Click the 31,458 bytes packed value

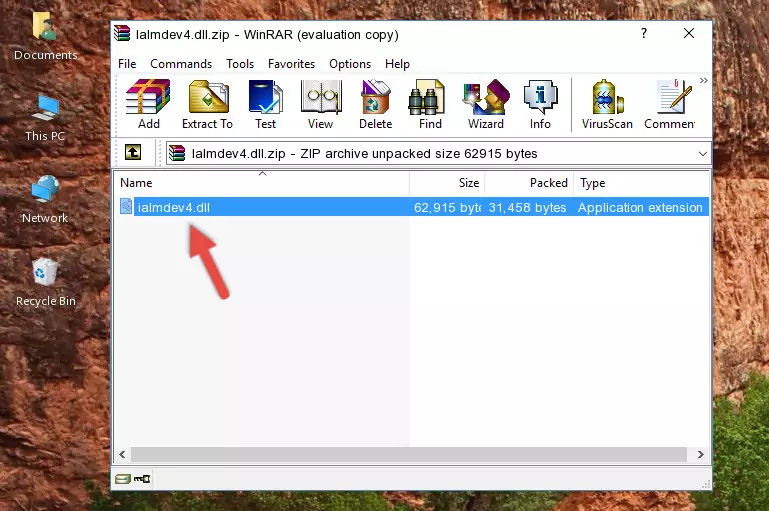click(x=527, y=207)
